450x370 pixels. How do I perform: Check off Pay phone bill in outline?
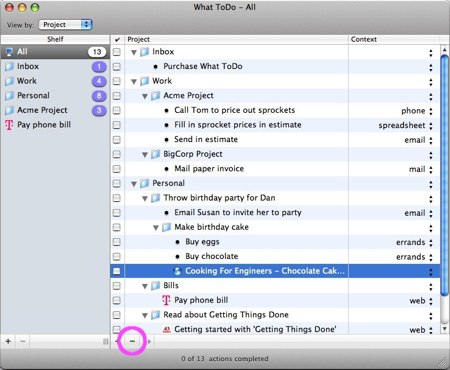(x=117, y=300)
